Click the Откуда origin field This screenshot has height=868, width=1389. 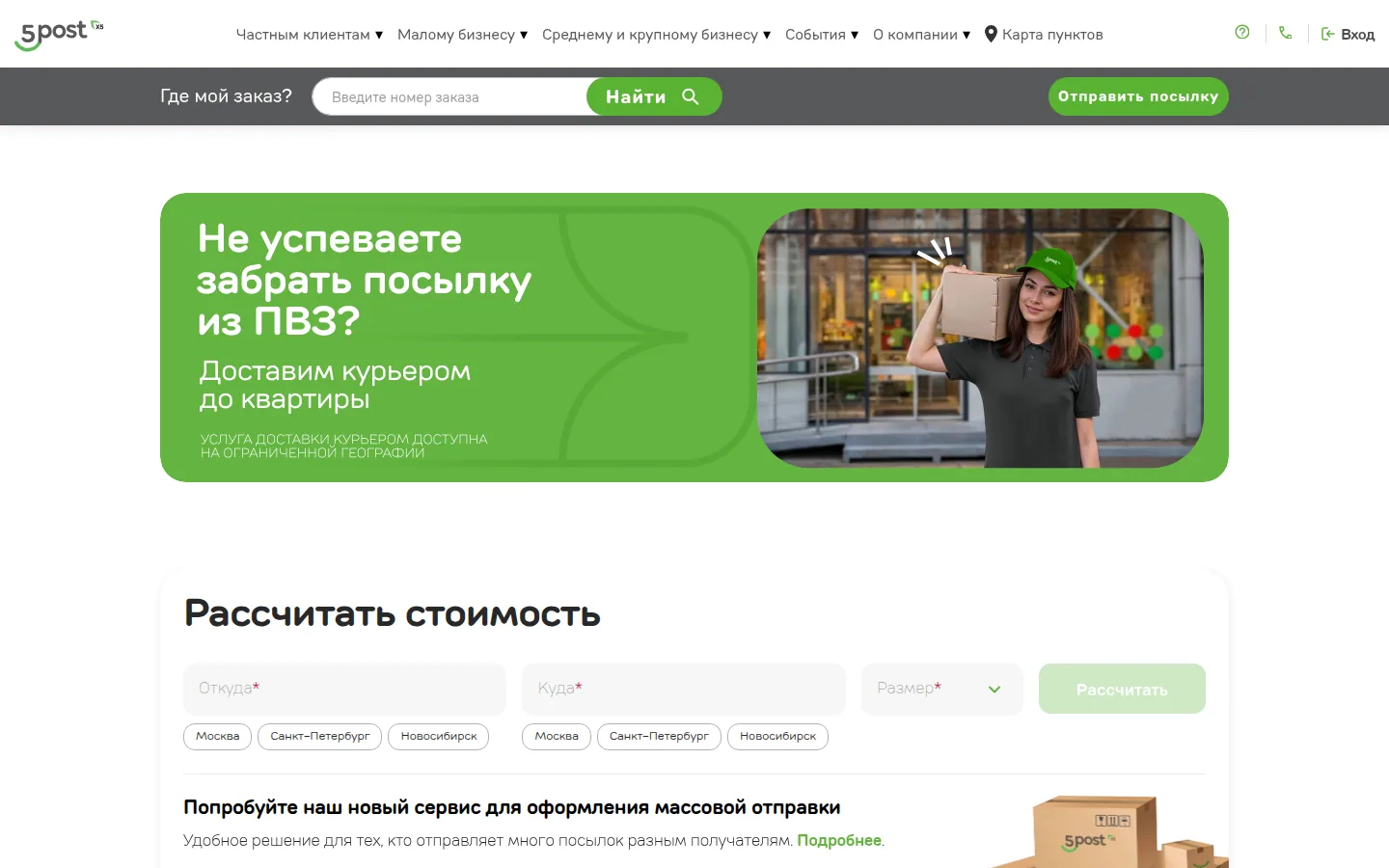[x=344, y=689]
